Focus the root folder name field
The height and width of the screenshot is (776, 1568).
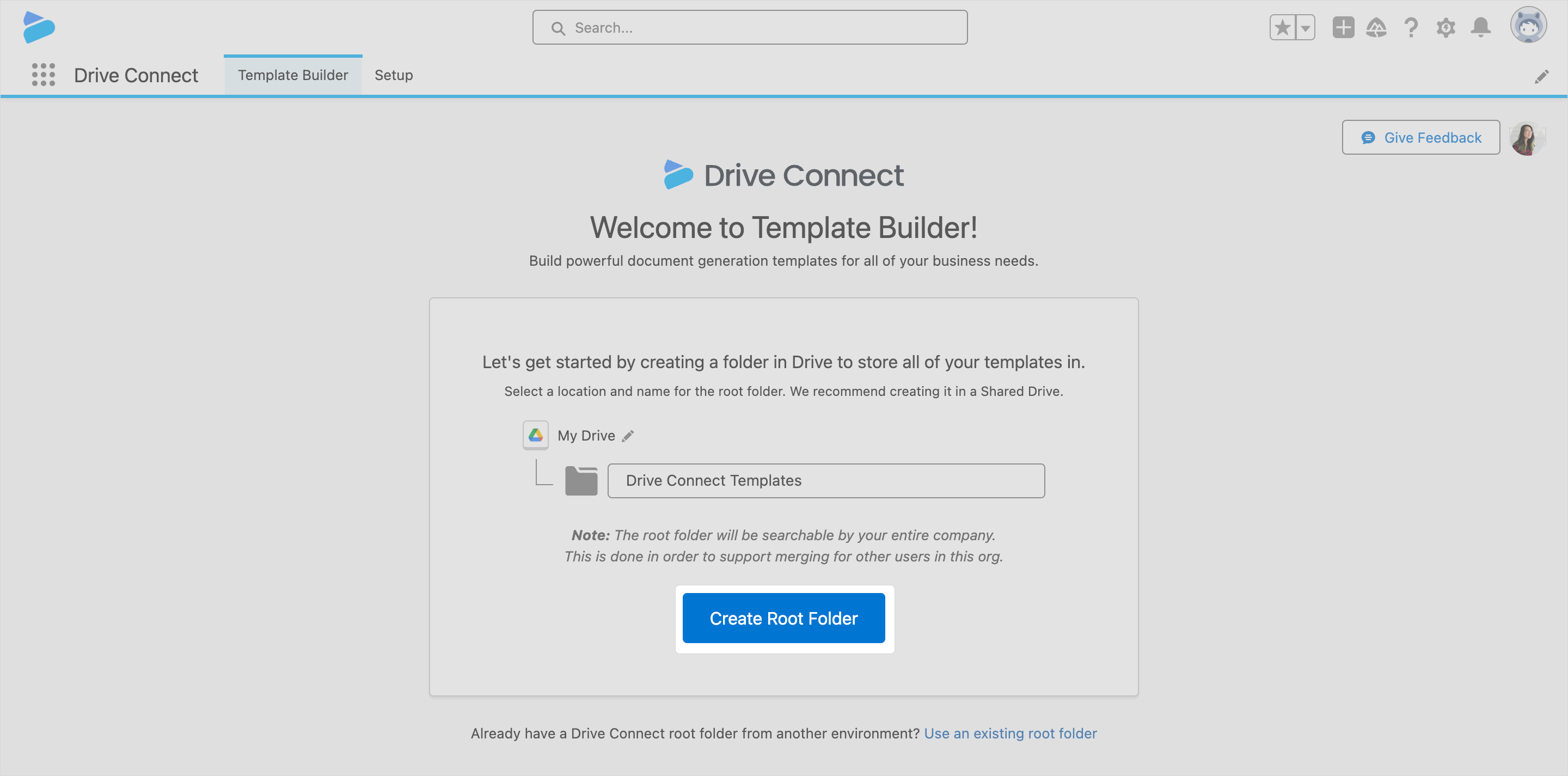click(825, 481)
